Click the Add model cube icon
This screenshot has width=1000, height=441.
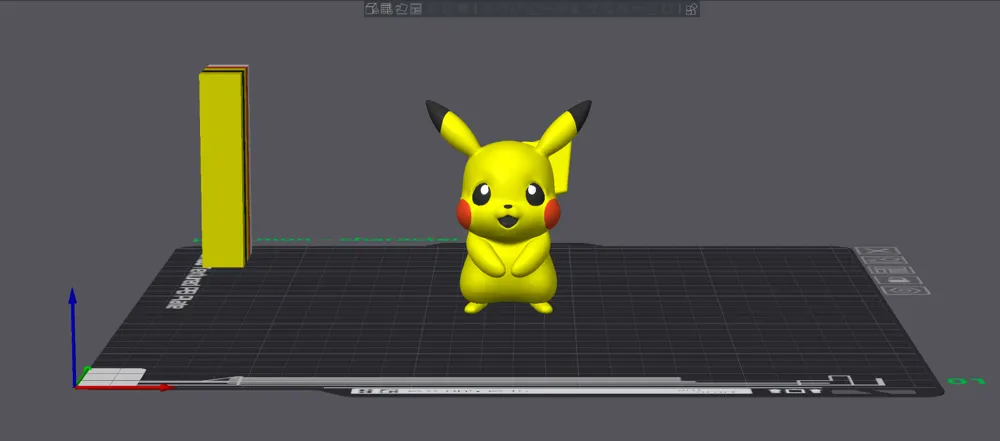point(372,9)
